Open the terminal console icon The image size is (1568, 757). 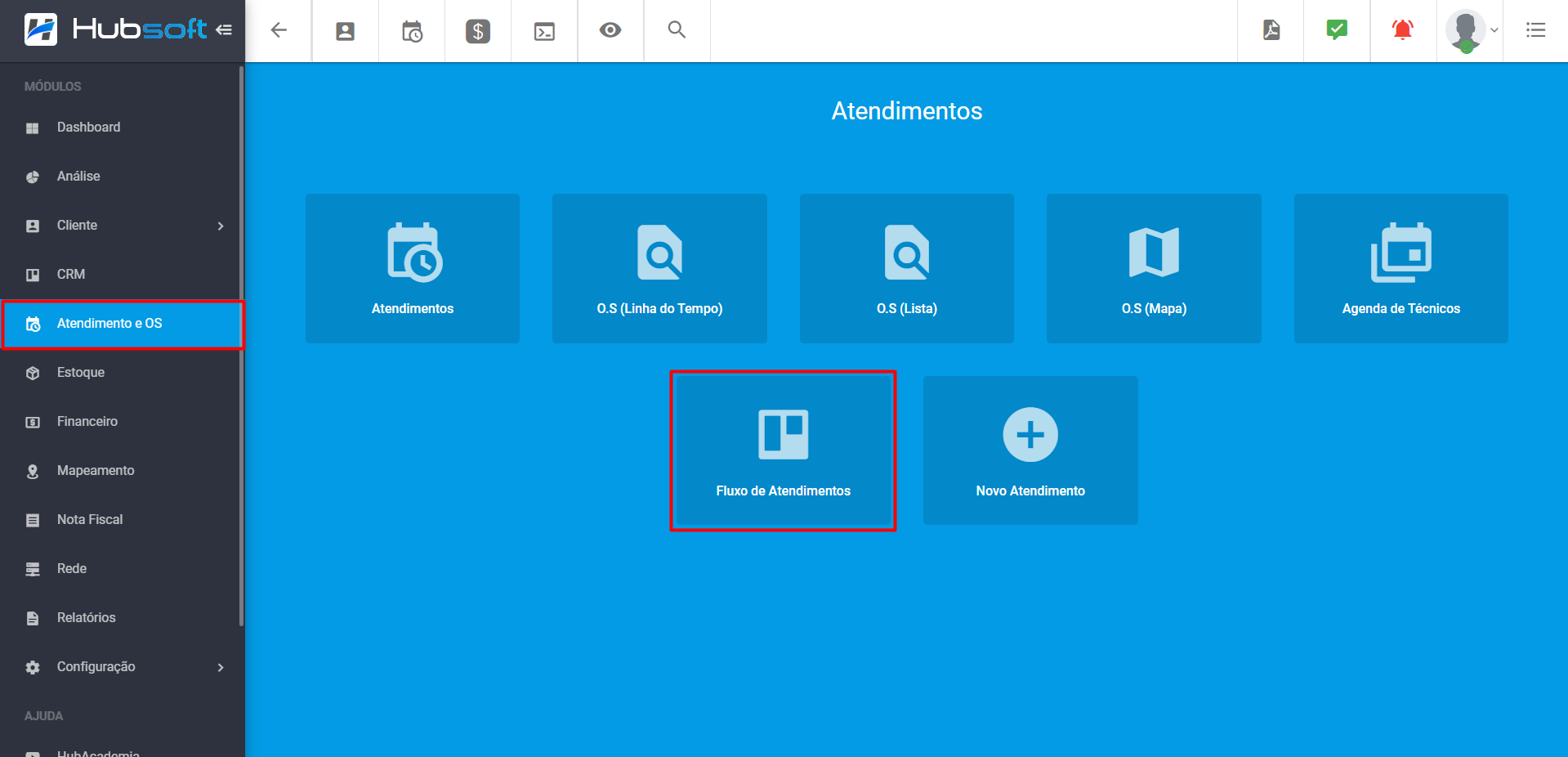click(x=544, y=31)
